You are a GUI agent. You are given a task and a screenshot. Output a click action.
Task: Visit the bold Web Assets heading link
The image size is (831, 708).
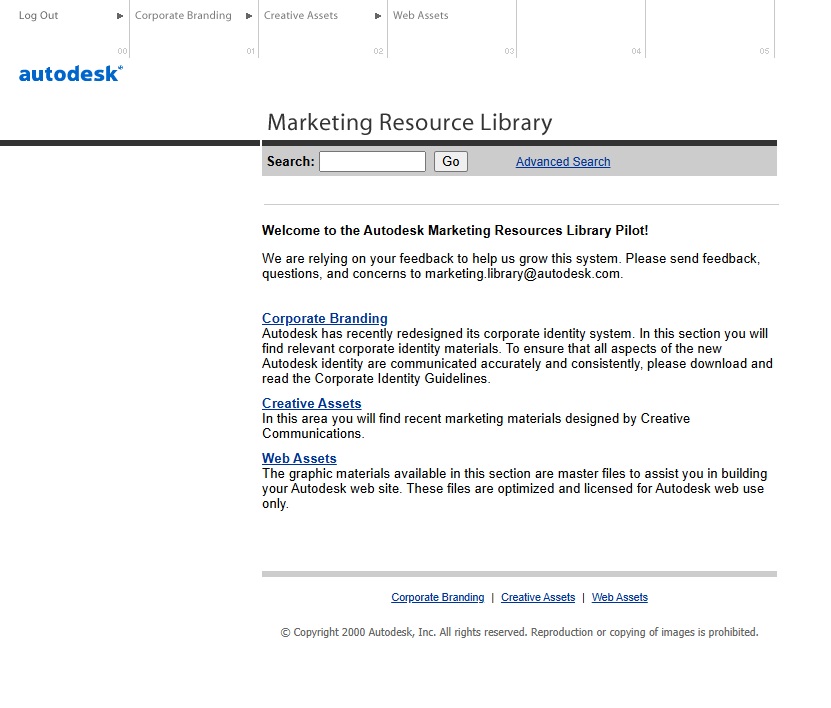(x=299, y=459)
